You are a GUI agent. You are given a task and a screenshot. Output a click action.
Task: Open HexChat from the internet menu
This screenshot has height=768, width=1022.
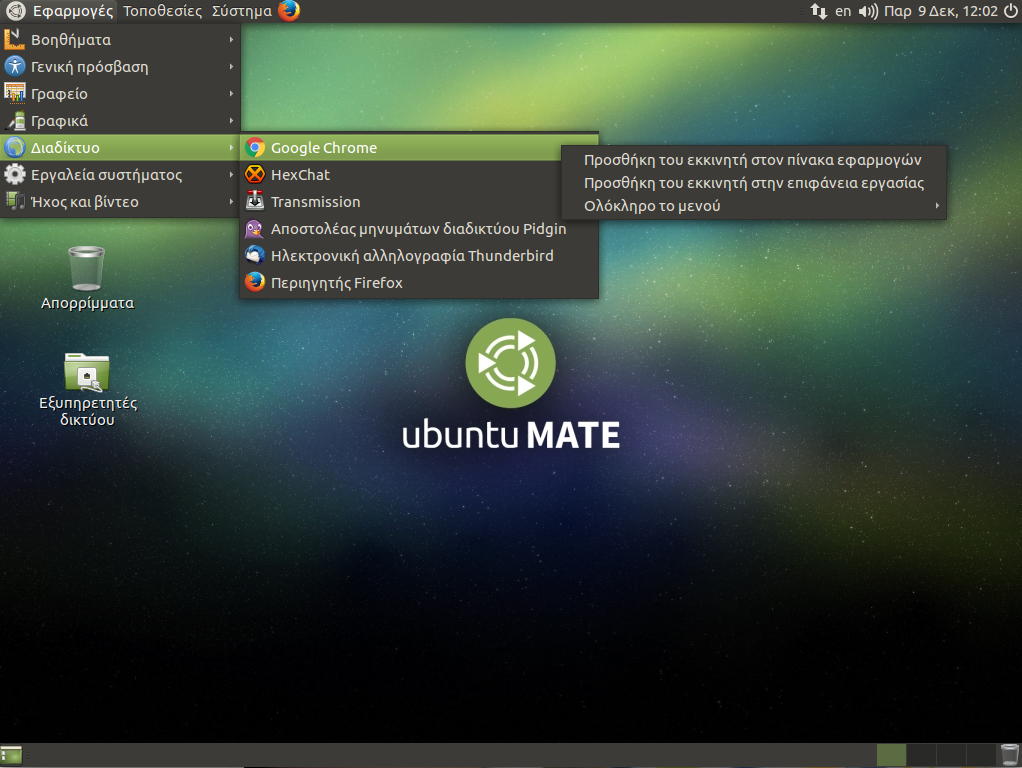[300, 175]
